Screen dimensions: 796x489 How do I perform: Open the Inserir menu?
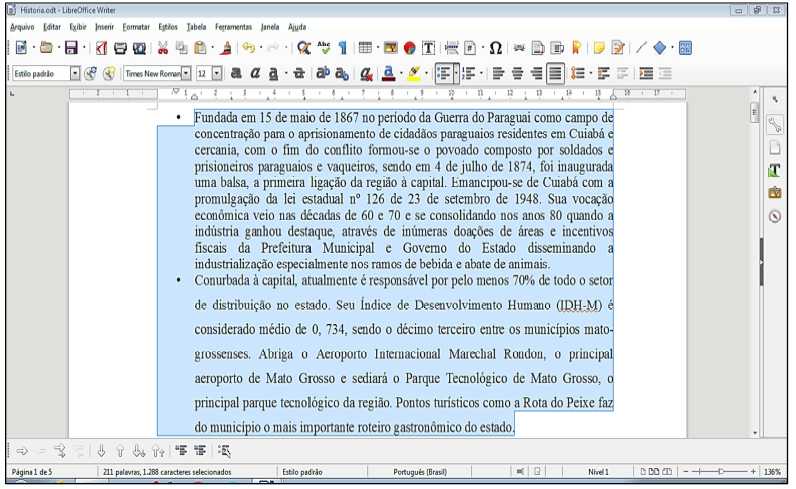click(105, 27)
